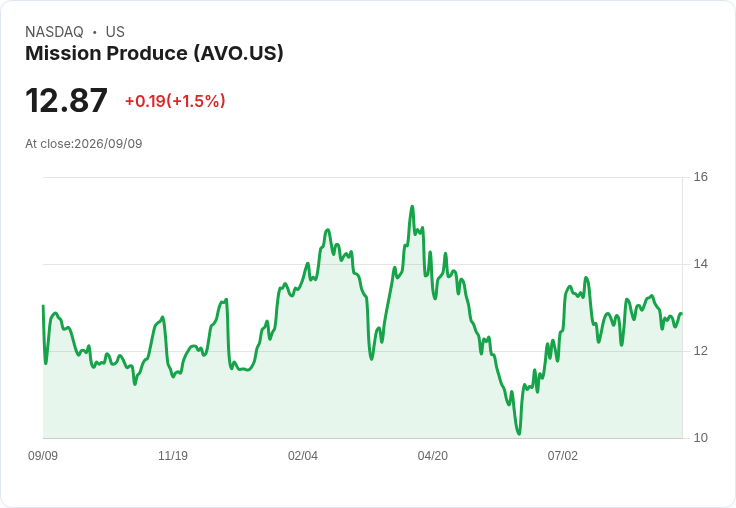
Task: Click the starting point of the price line
Action: click(43, 306)
